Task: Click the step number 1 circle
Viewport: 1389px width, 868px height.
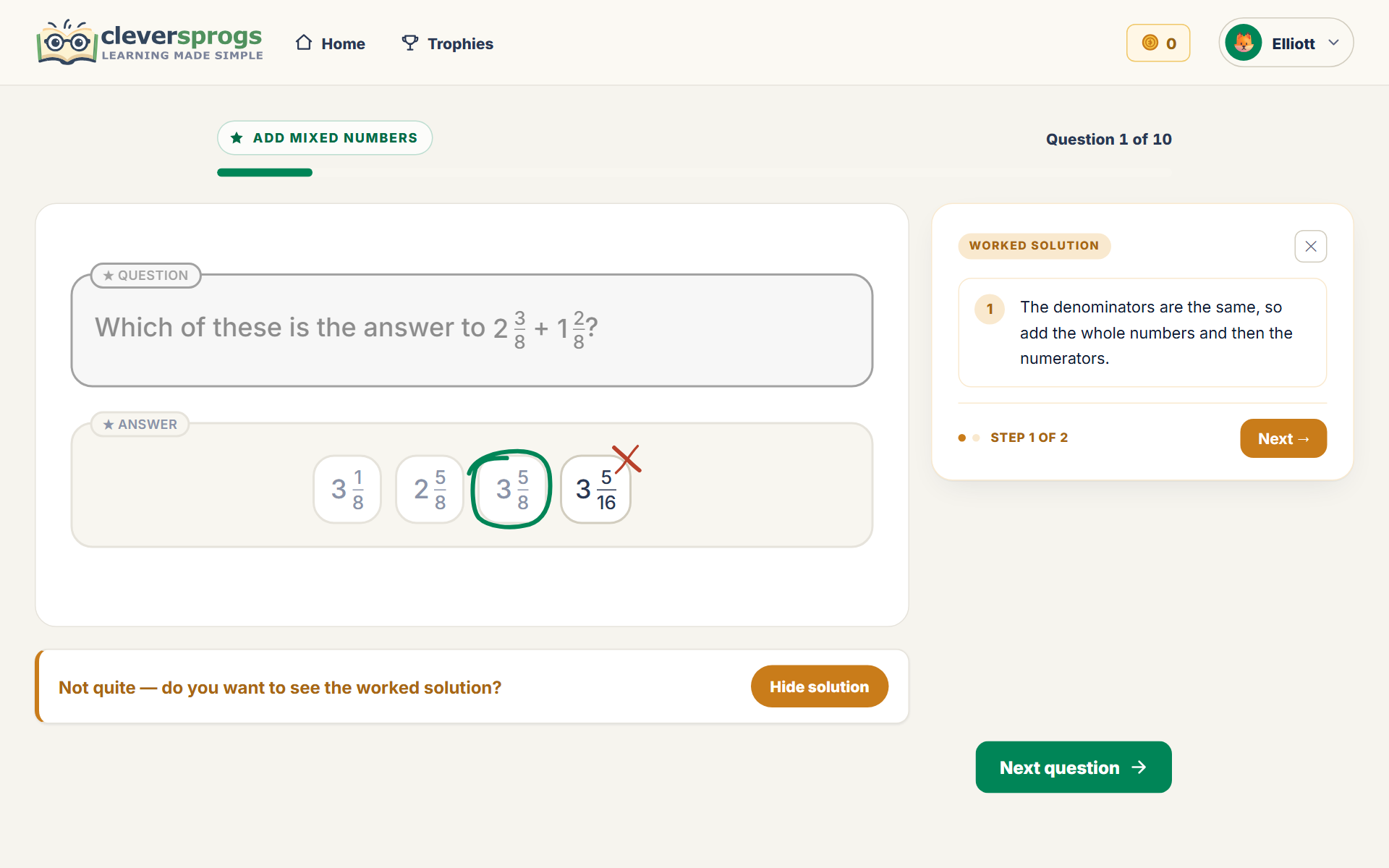Action: coord(990,309)
